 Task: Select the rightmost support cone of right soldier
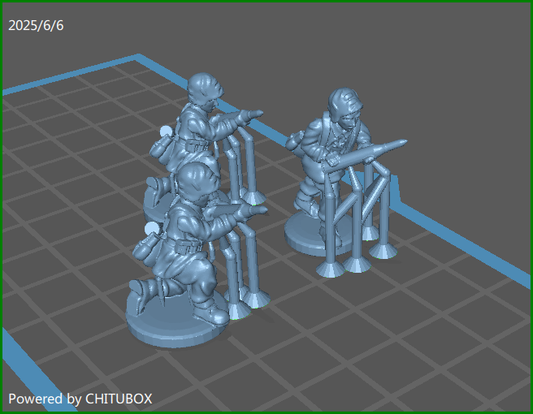click(x=383, y=251)
